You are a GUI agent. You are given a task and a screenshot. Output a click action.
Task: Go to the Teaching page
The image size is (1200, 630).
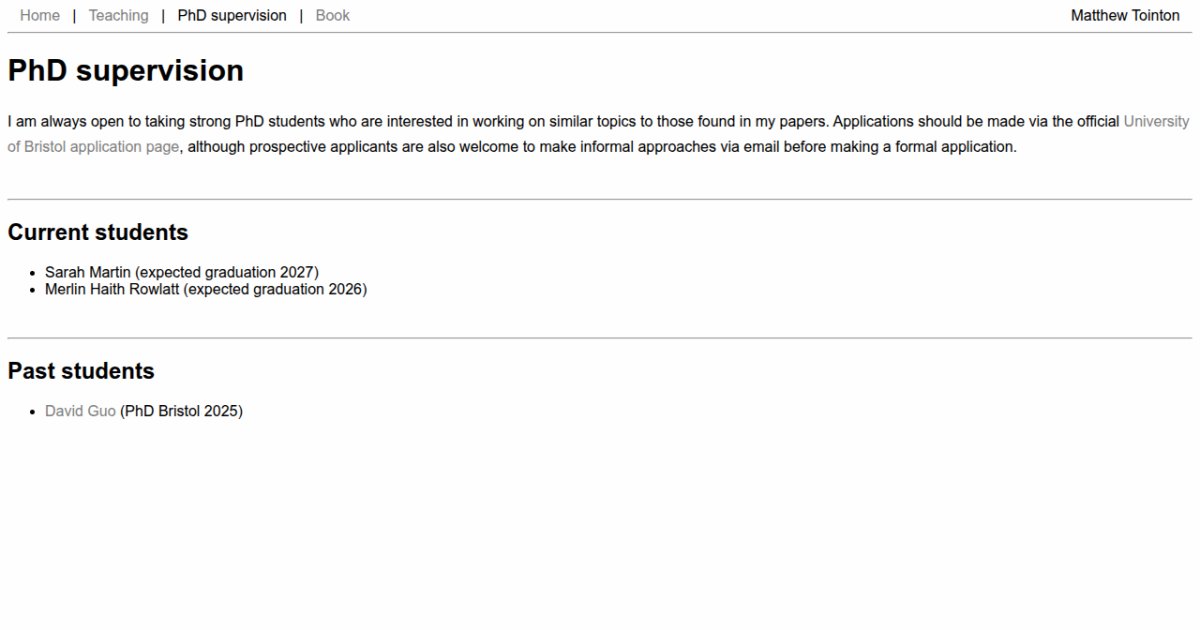point(118,16)
